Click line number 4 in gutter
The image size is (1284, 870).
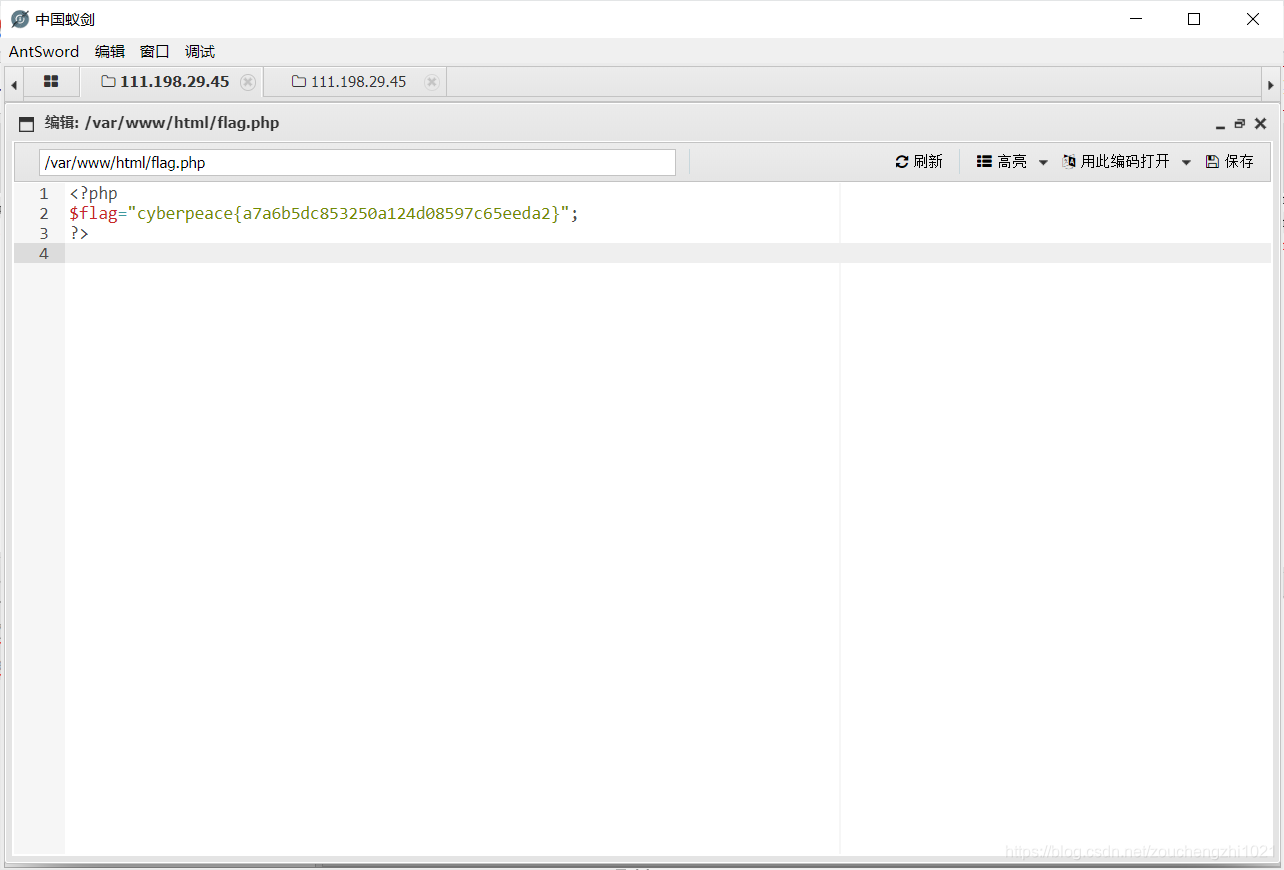click(x=44, y=254)
